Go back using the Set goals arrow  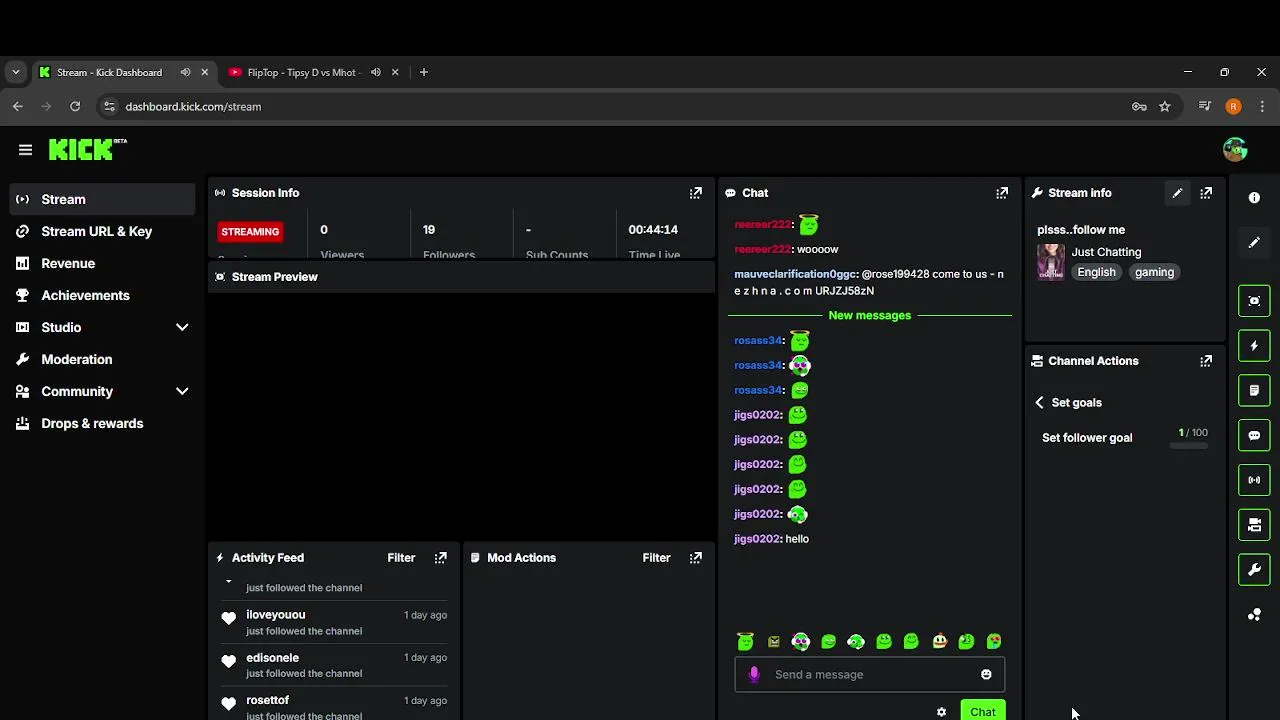1039,402
